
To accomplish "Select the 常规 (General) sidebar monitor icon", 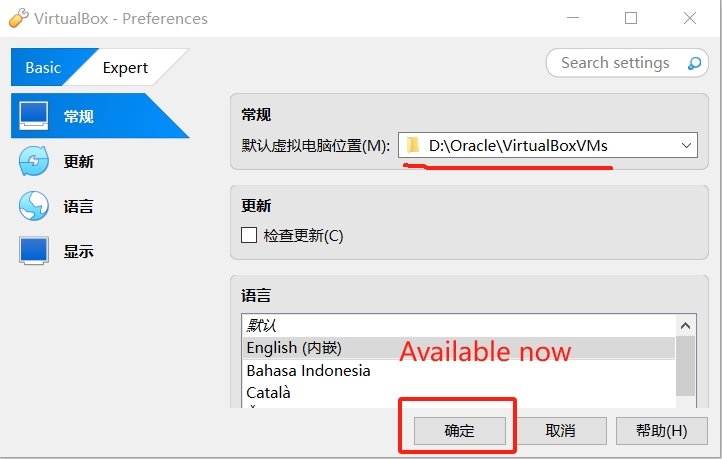I will point(34,116).
